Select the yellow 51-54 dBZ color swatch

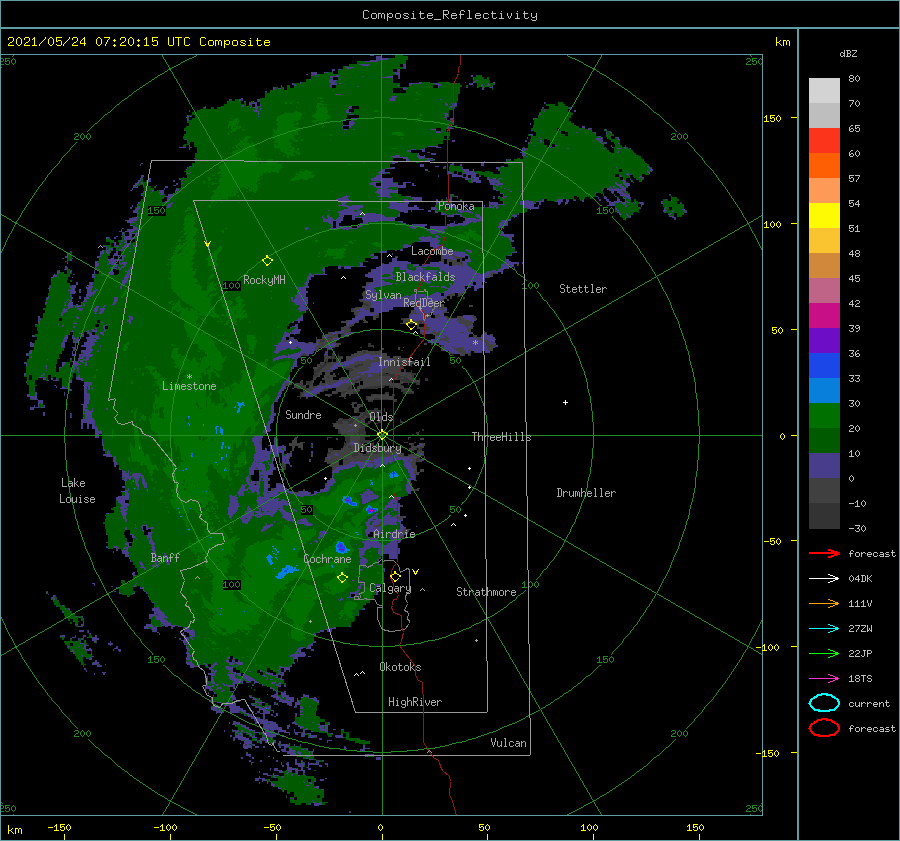pyautogui.click(x=824, y=216)
